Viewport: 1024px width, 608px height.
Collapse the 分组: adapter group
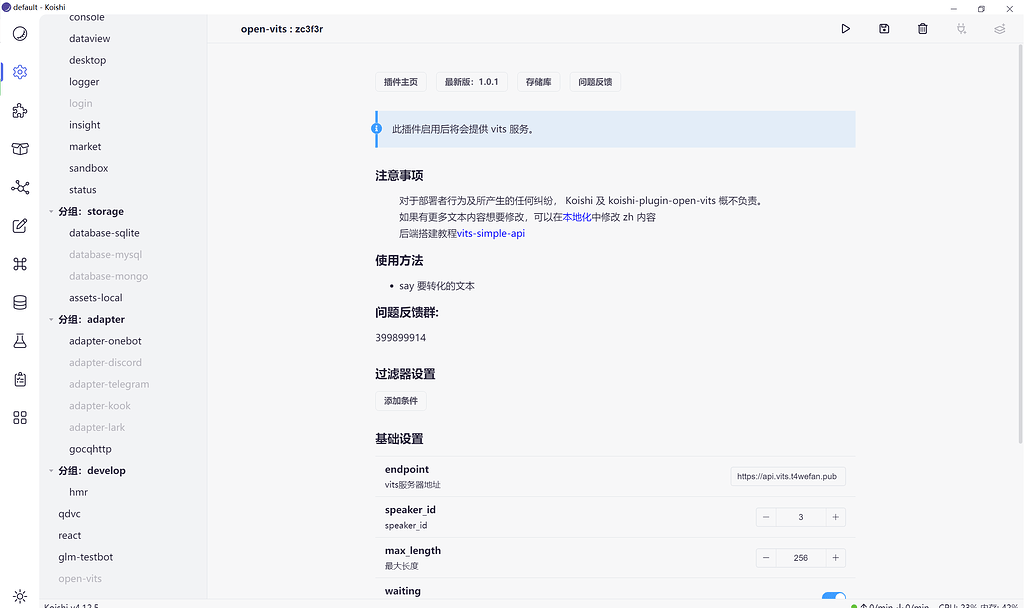tap(51, 319)
